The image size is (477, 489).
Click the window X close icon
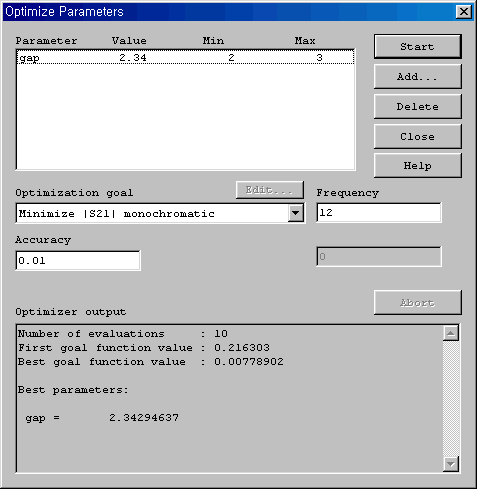[x=464, y=12]
